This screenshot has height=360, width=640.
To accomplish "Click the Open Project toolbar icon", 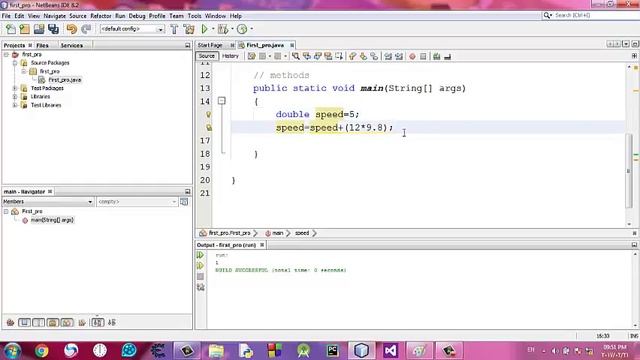I will [x=39, y=29].
